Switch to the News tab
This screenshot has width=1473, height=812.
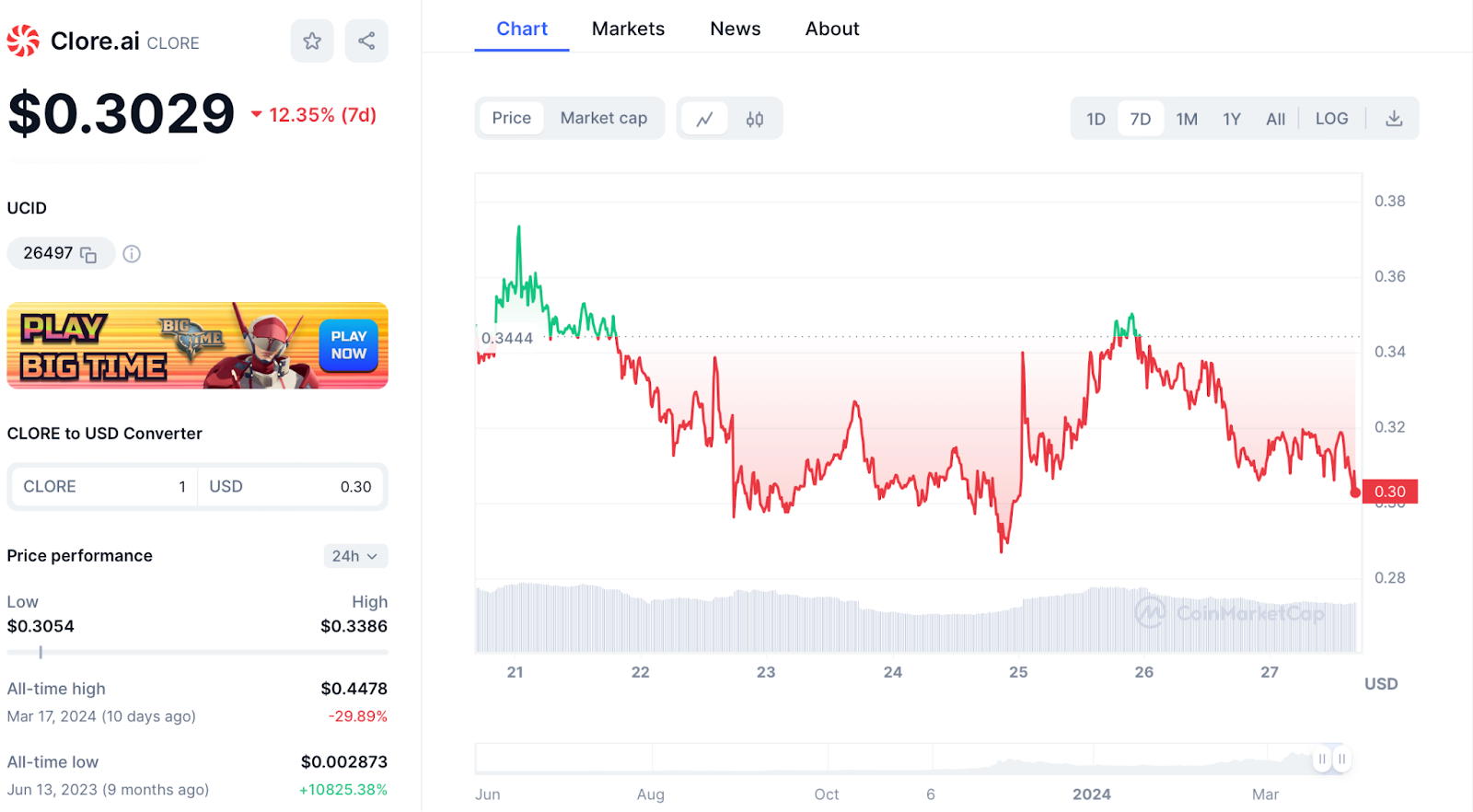(735, 29)
